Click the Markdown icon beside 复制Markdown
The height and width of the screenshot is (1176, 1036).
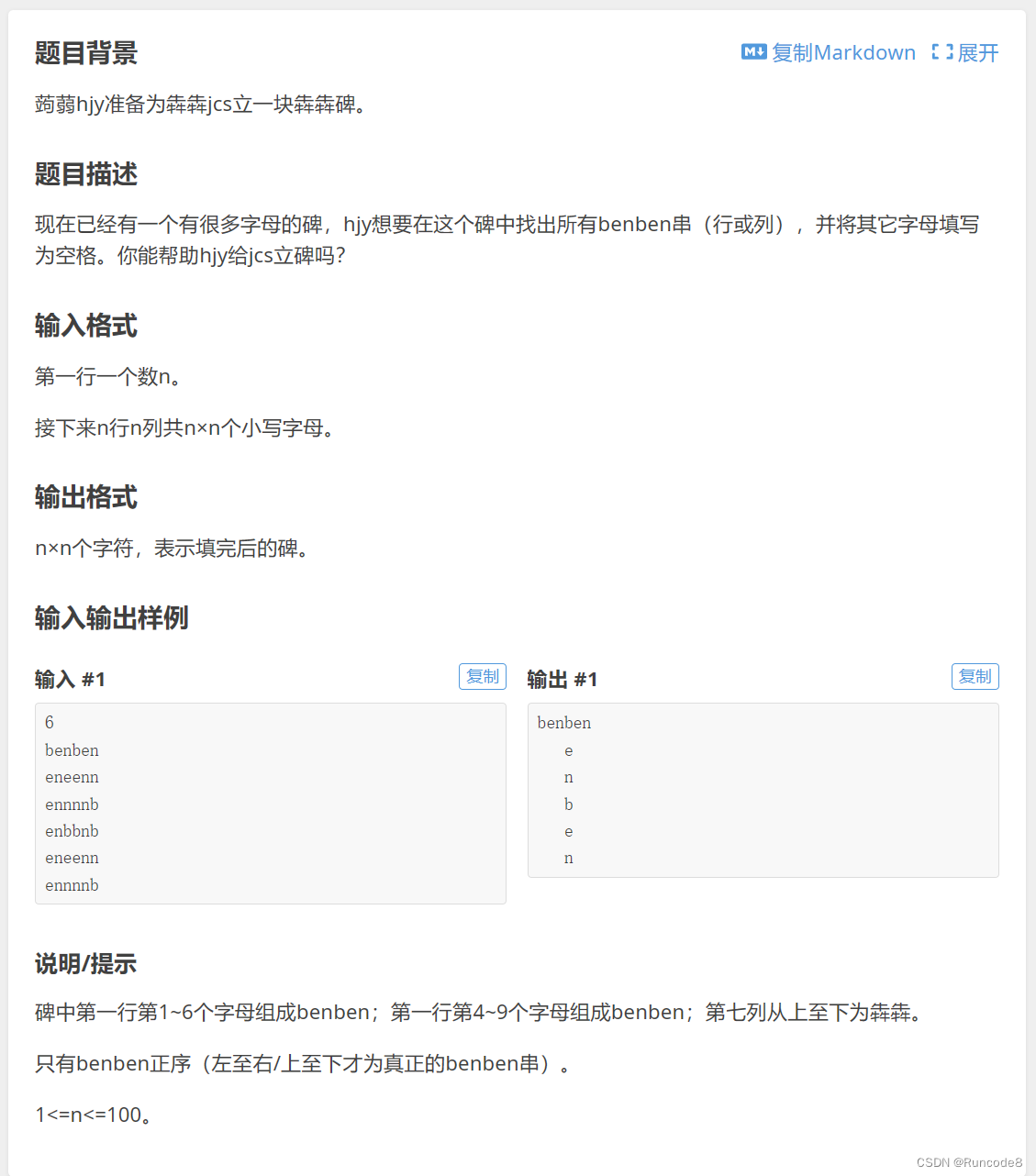tap(753, 52)
